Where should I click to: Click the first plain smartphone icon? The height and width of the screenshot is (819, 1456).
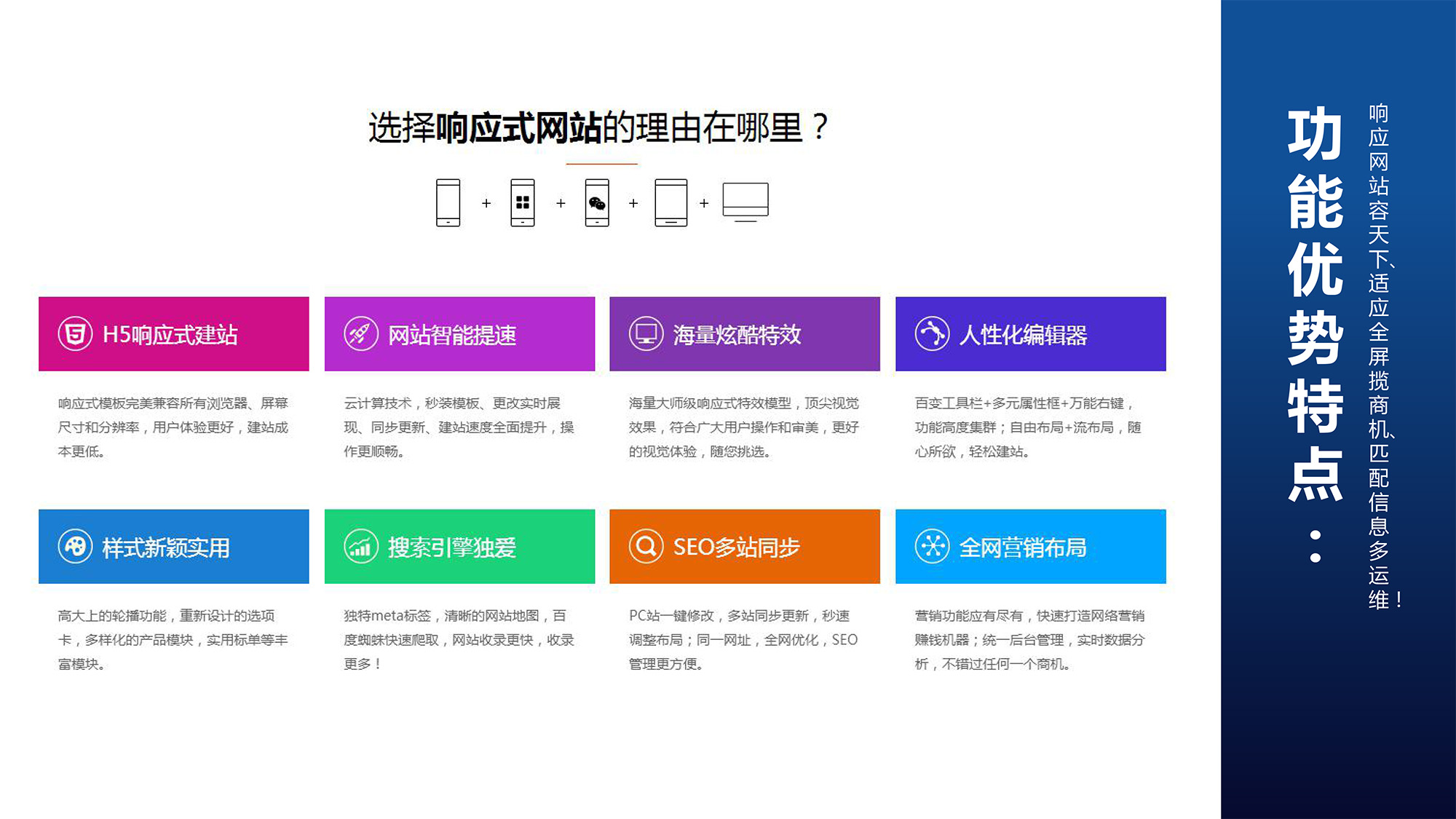(x=448, y=202)
